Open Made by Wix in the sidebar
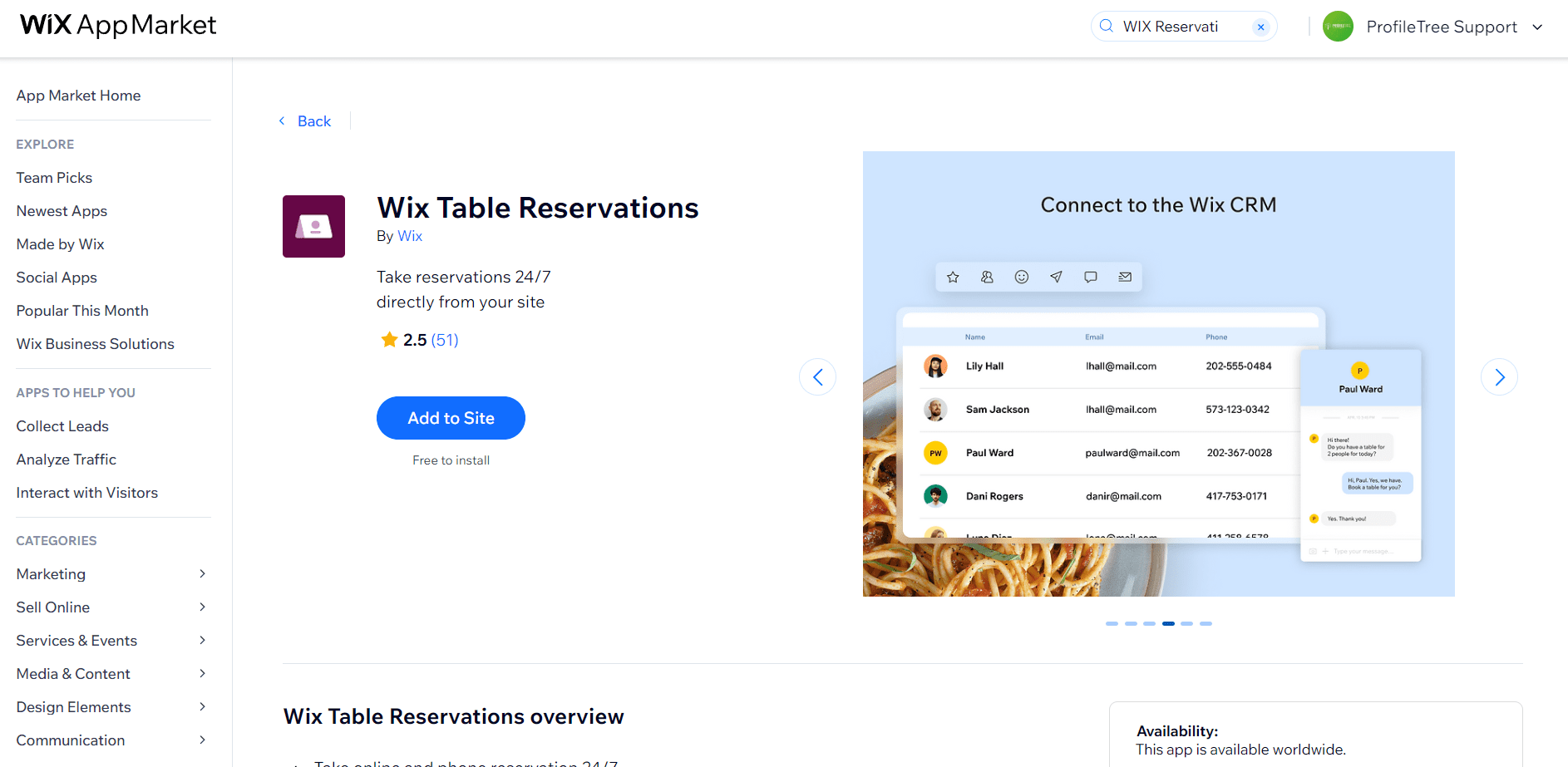The width and height of the screenshot is (1568, 767). [x=60, y=244]
